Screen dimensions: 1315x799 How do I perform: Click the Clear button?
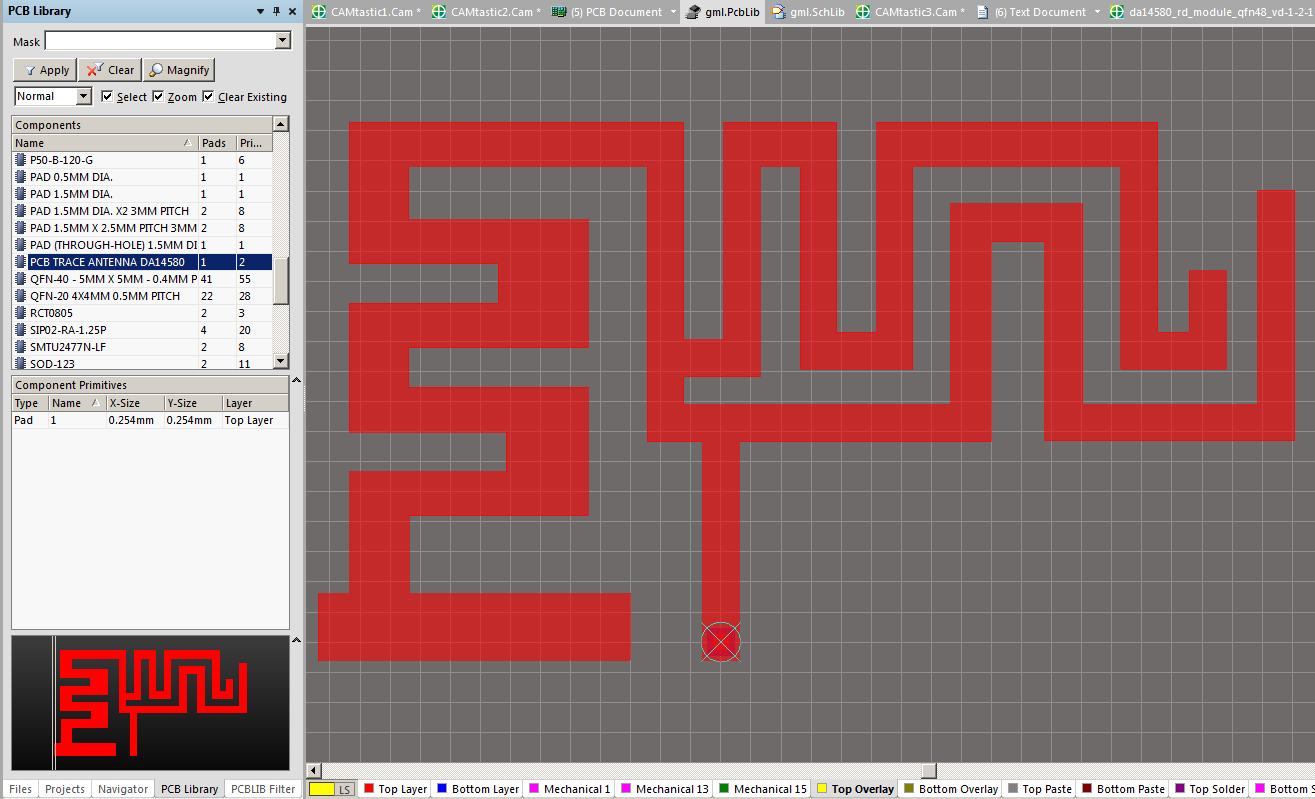(x=110, y=70)
